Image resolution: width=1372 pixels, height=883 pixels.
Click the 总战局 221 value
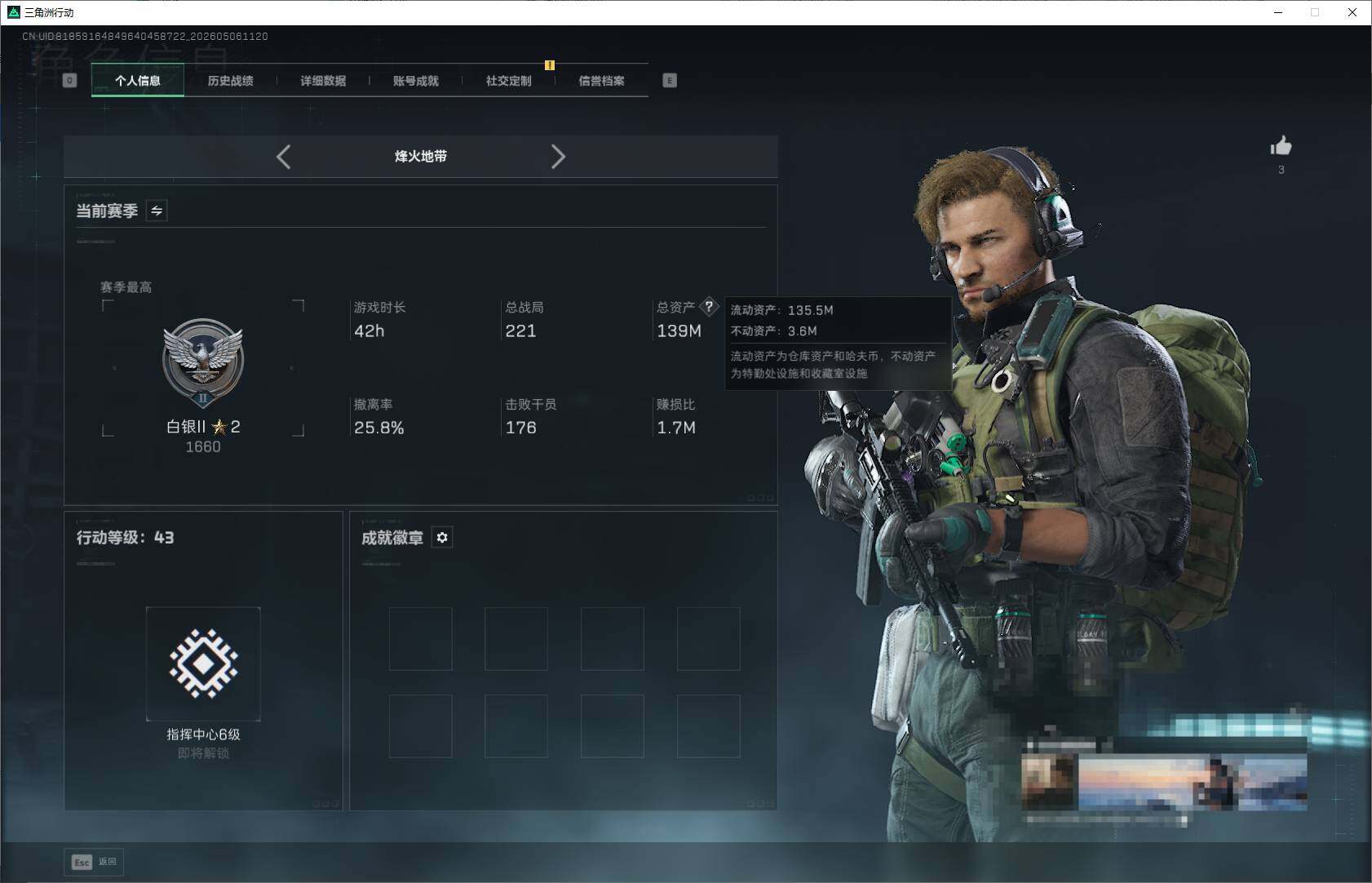click(520, 331)
